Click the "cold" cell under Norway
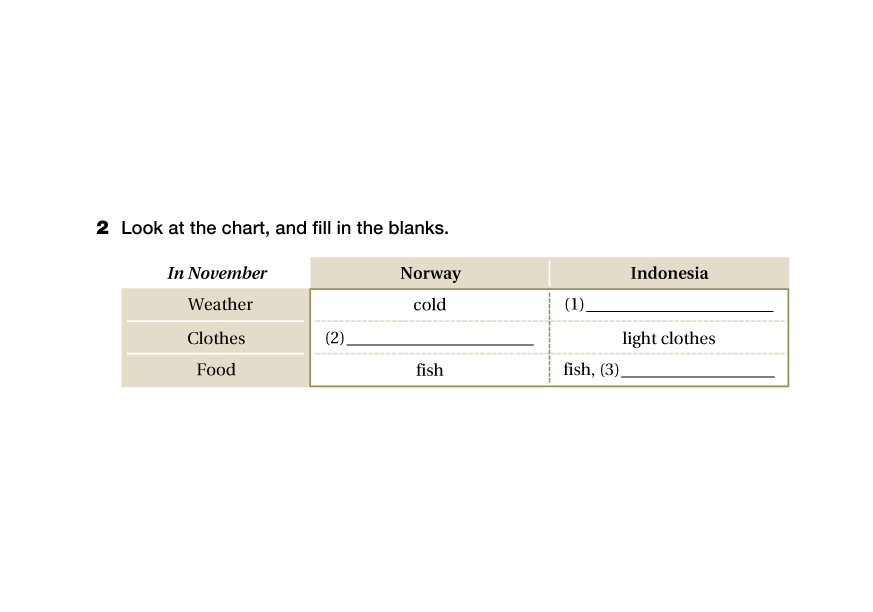This screenshot has width=873, height=612. [430, 304]
